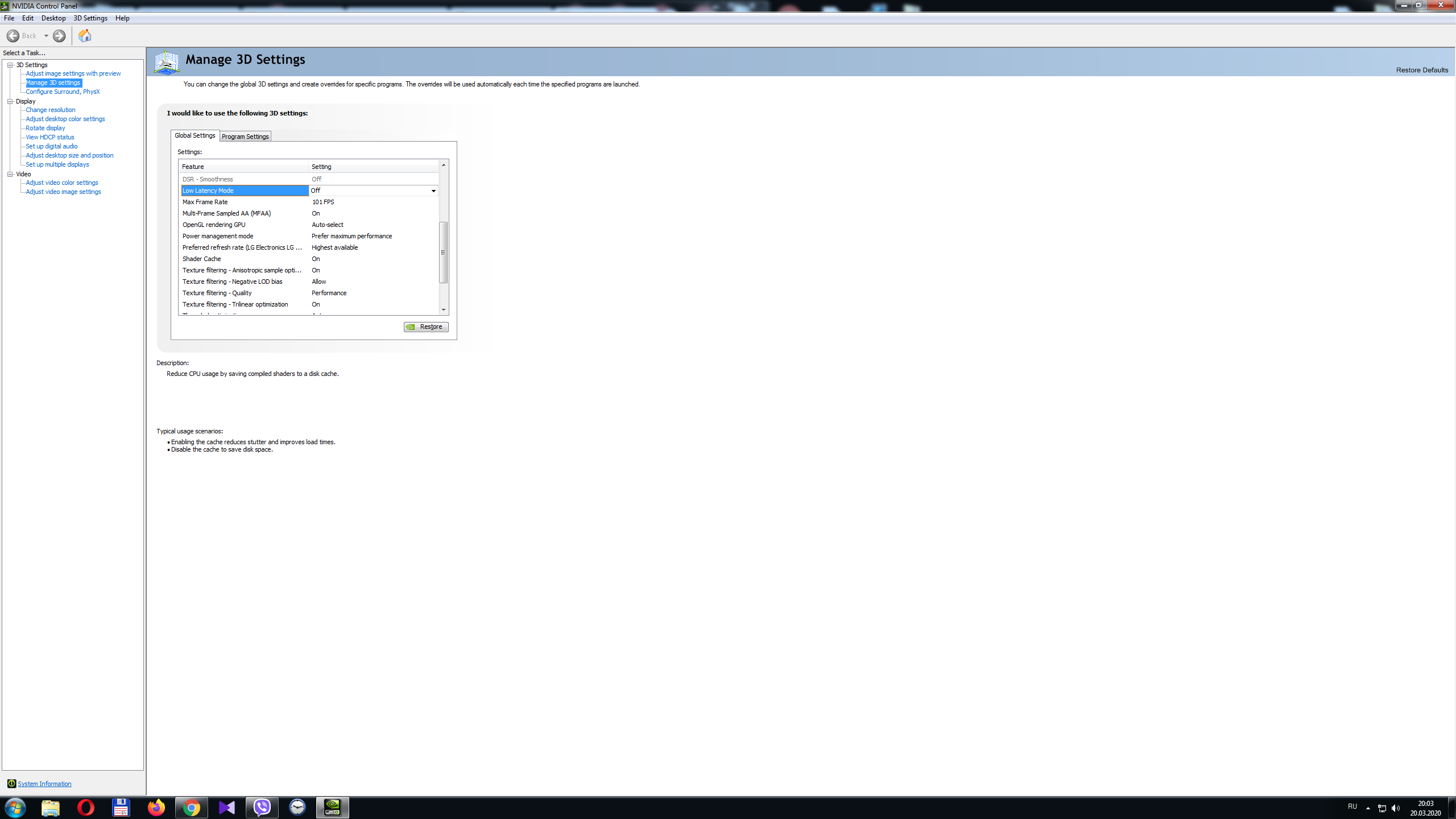This screenshot has height=819, width=1456.
Task: Click the System Information icon
Action: point(11,783)
